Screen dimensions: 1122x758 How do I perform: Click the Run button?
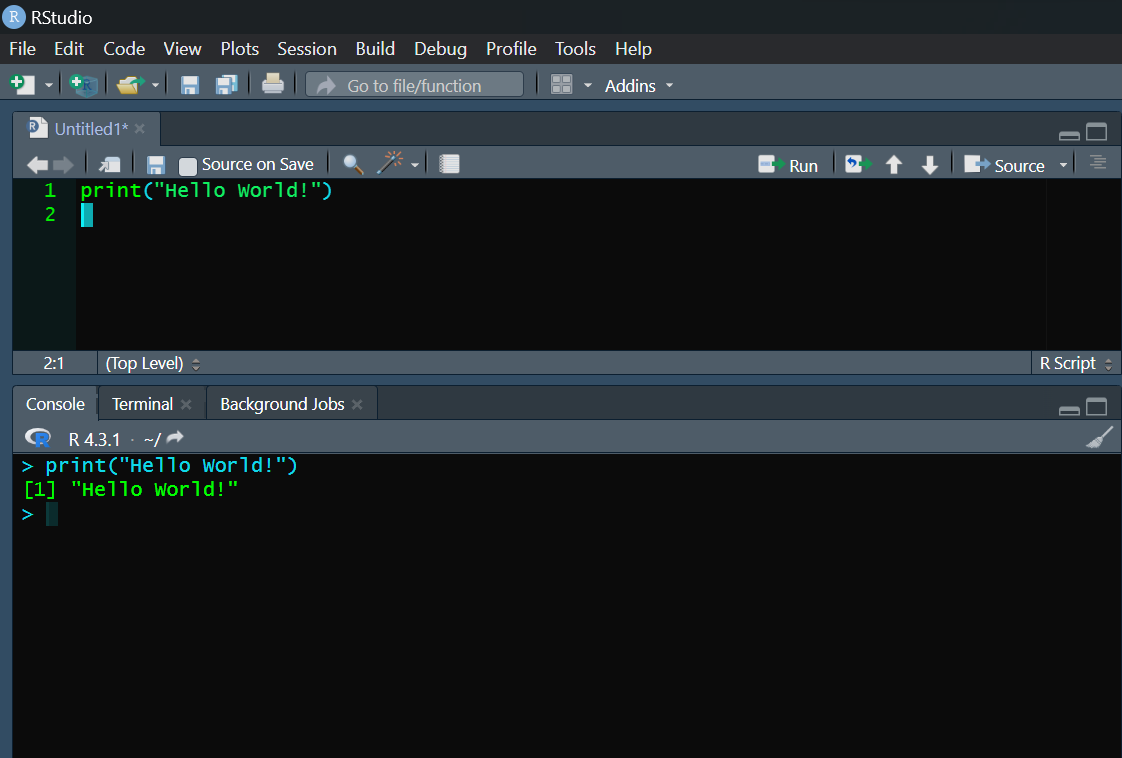(788, 165)
